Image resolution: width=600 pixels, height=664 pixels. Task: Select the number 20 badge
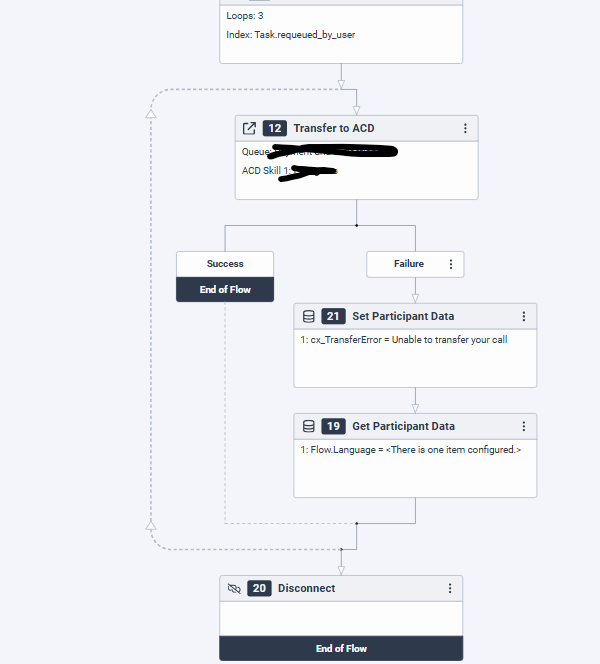tap(259, 588)
